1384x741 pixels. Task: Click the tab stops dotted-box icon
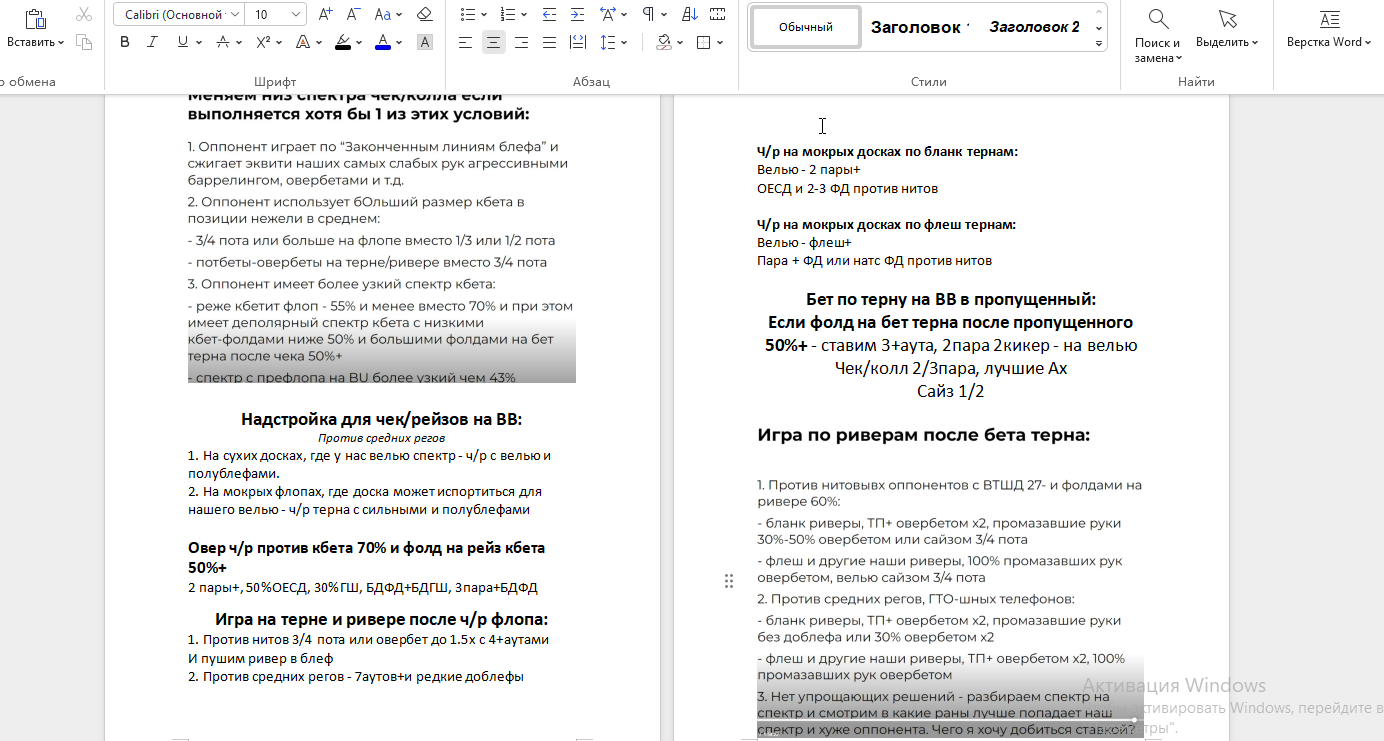(717, 15)
